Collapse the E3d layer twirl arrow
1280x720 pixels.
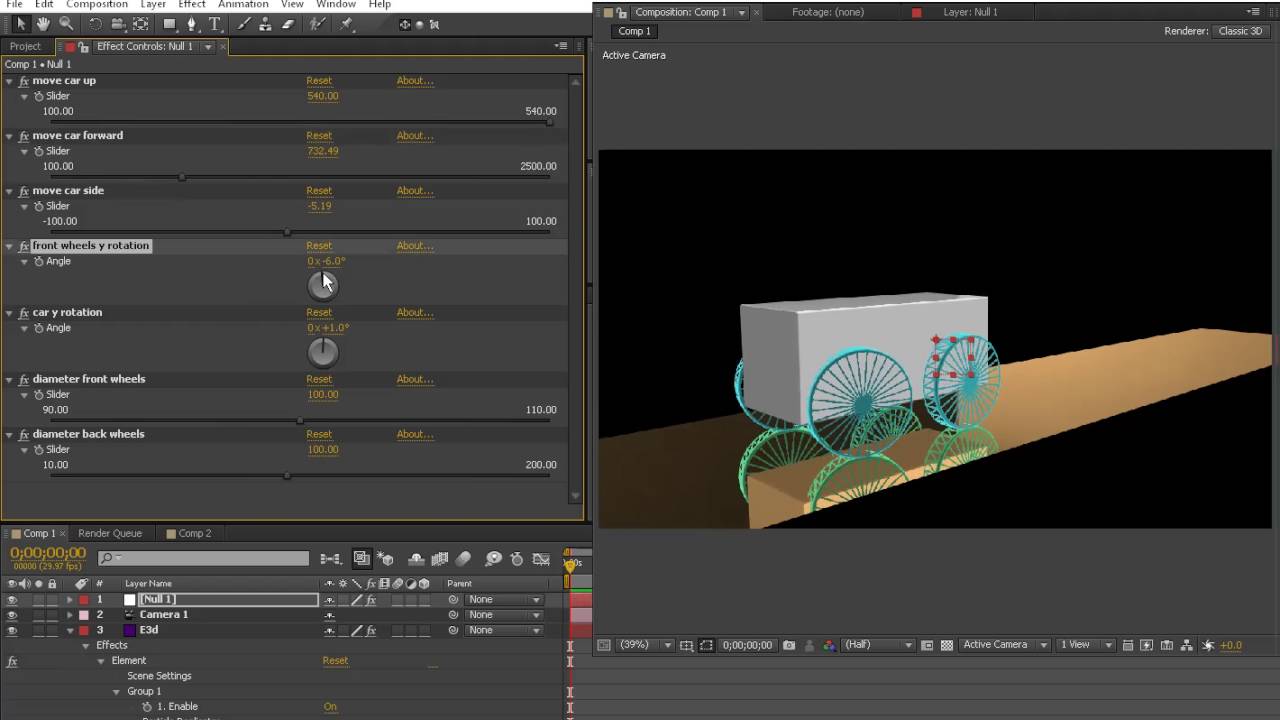tap(70, 631)
